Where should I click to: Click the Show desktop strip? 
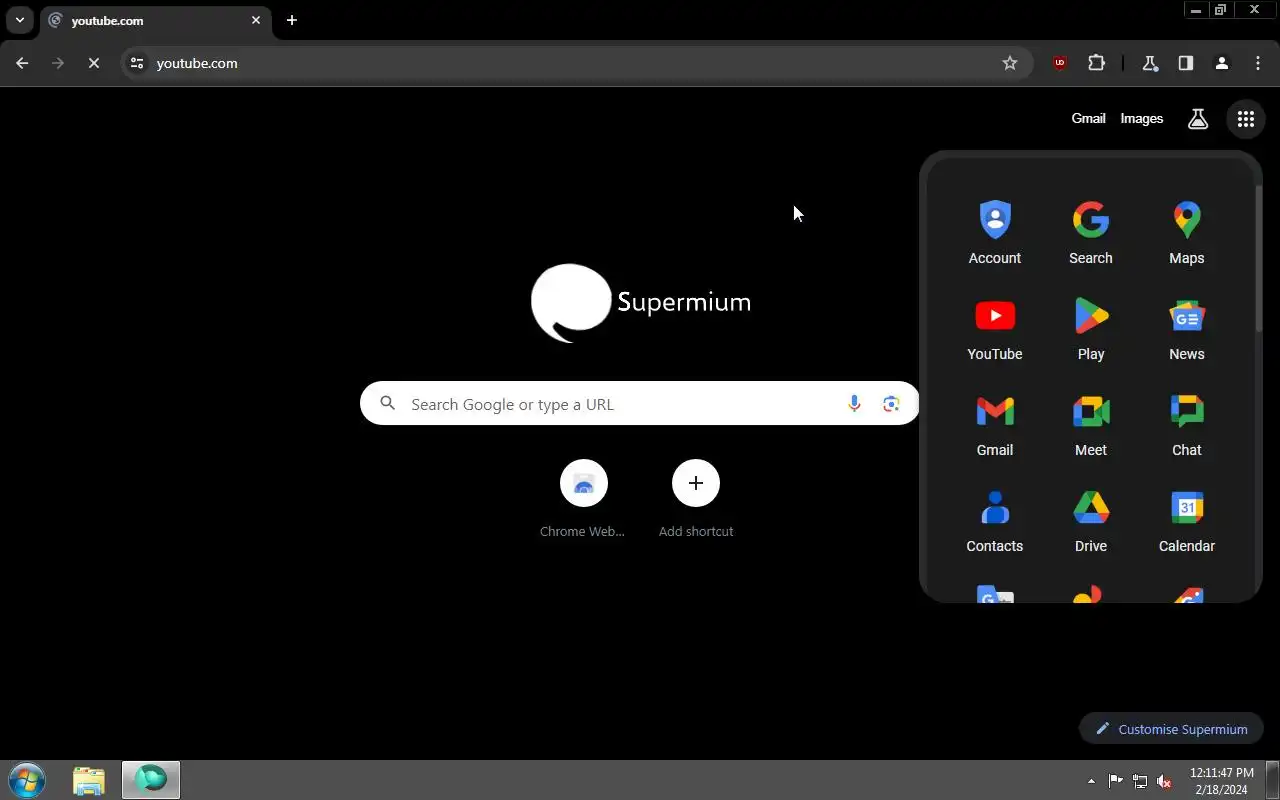(x=1273, y=780)
